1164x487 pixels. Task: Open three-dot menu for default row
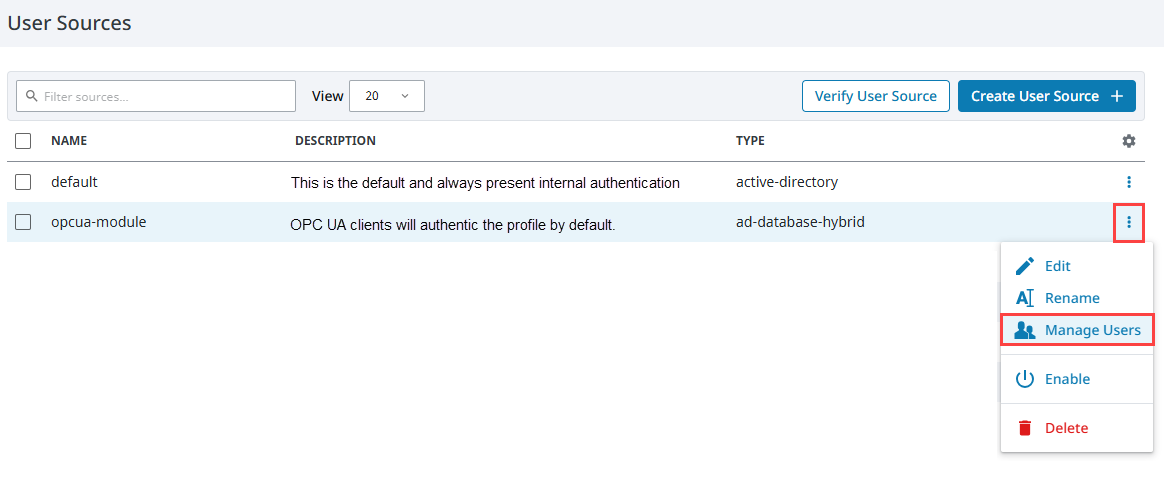[1129, 182]
